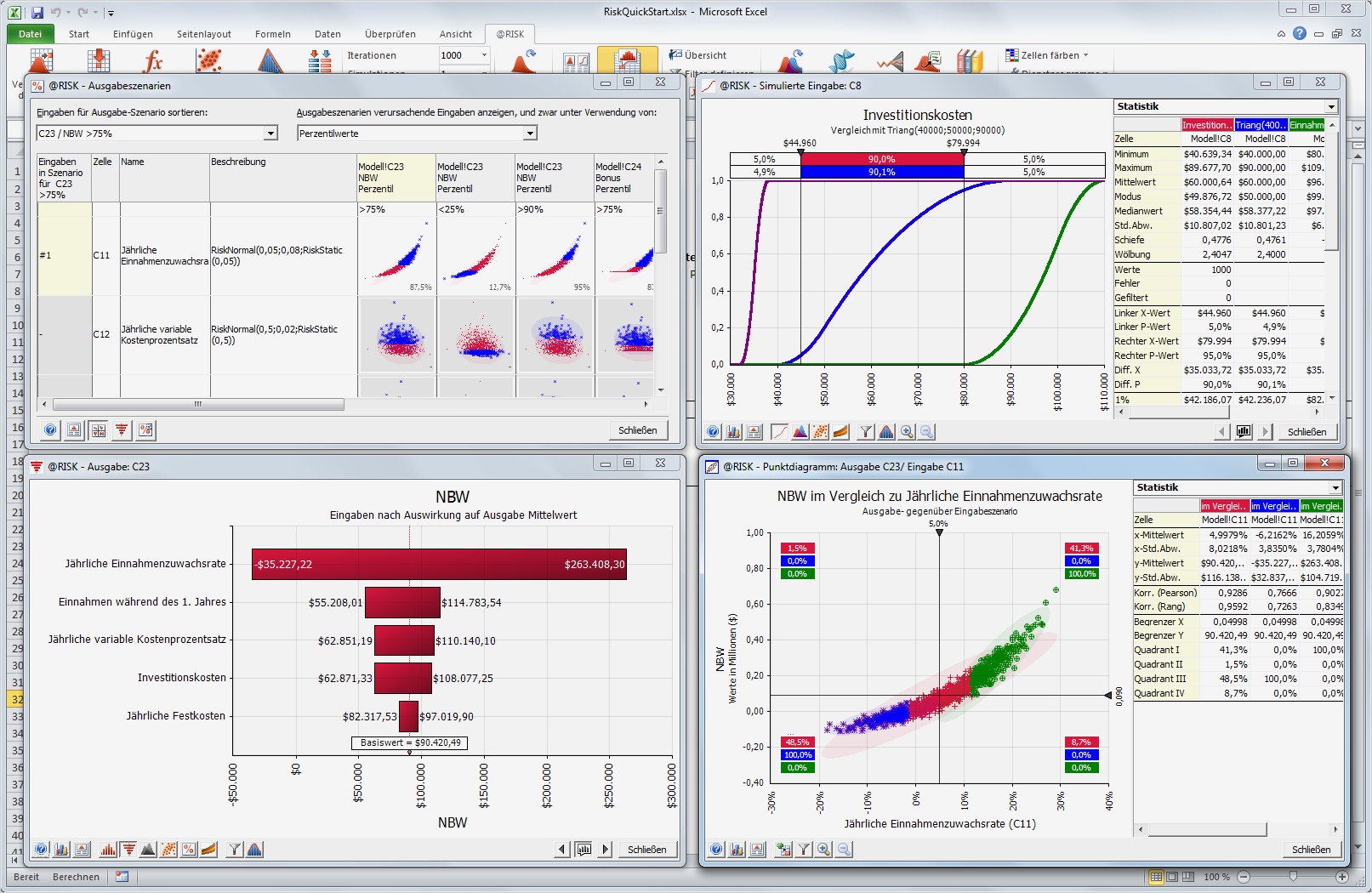Click Schließen in the Punktdiagramm window
1372x893 pixels.
click(1311, 850)
